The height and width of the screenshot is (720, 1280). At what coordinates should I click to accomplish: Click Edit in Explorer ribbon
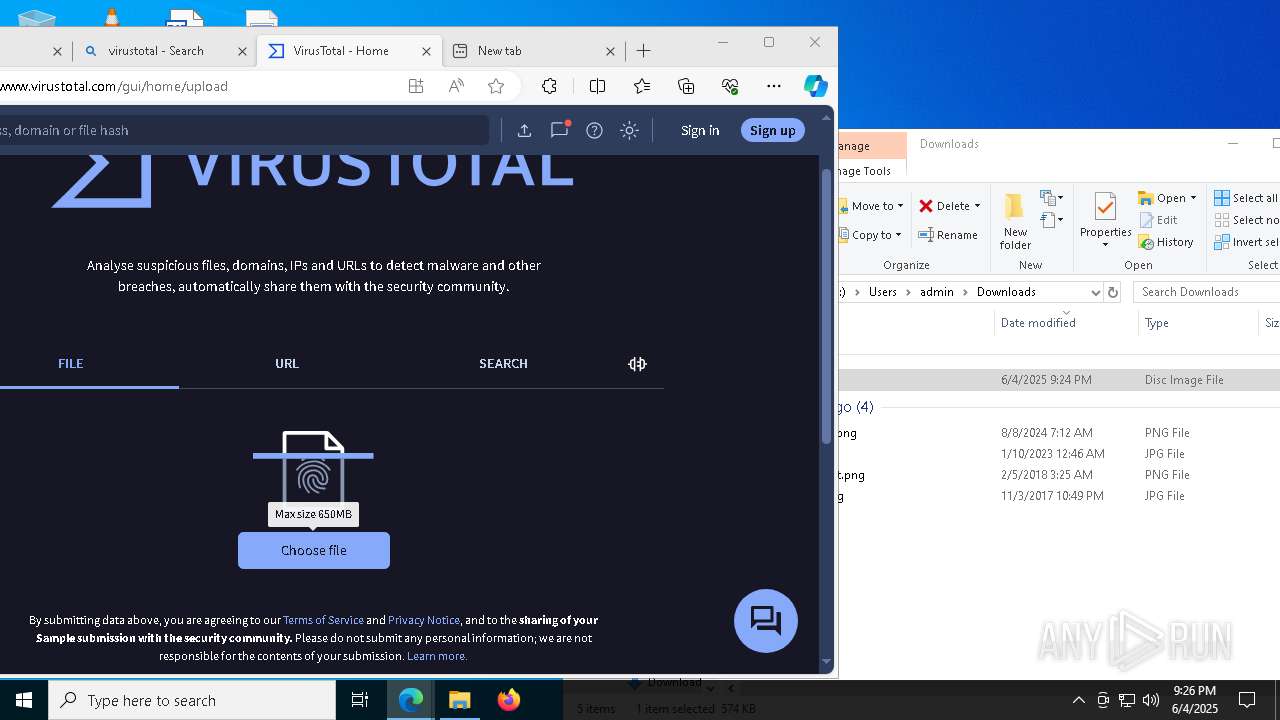[1158, 220]
